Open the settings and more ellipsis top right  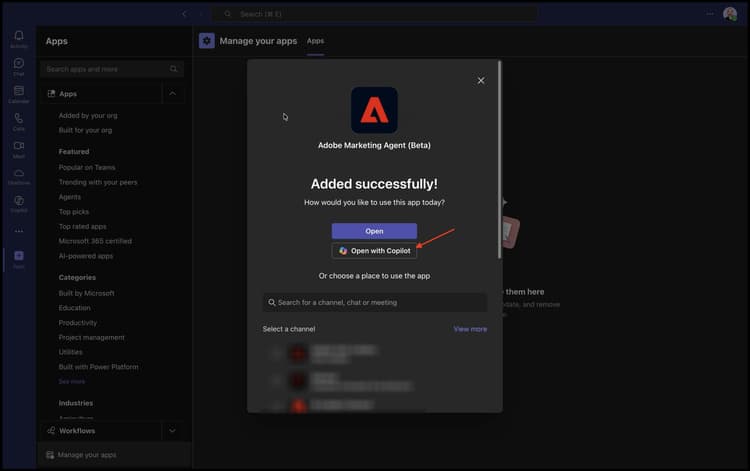click(x=710, y=14)
